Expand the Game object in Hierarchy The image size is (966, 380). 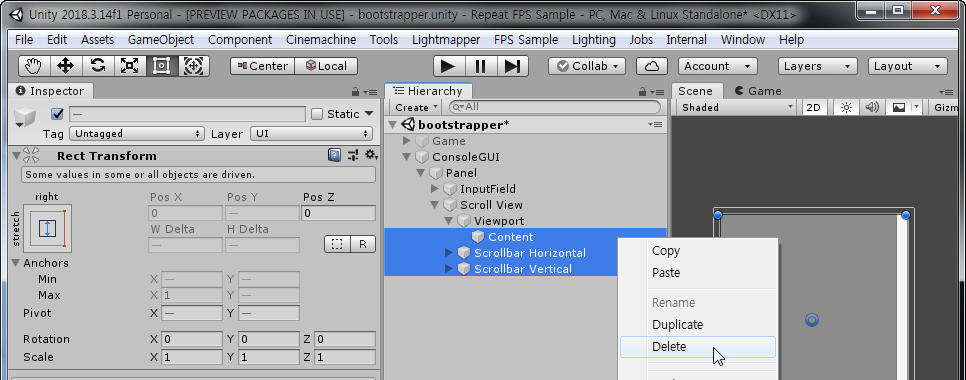407,141
